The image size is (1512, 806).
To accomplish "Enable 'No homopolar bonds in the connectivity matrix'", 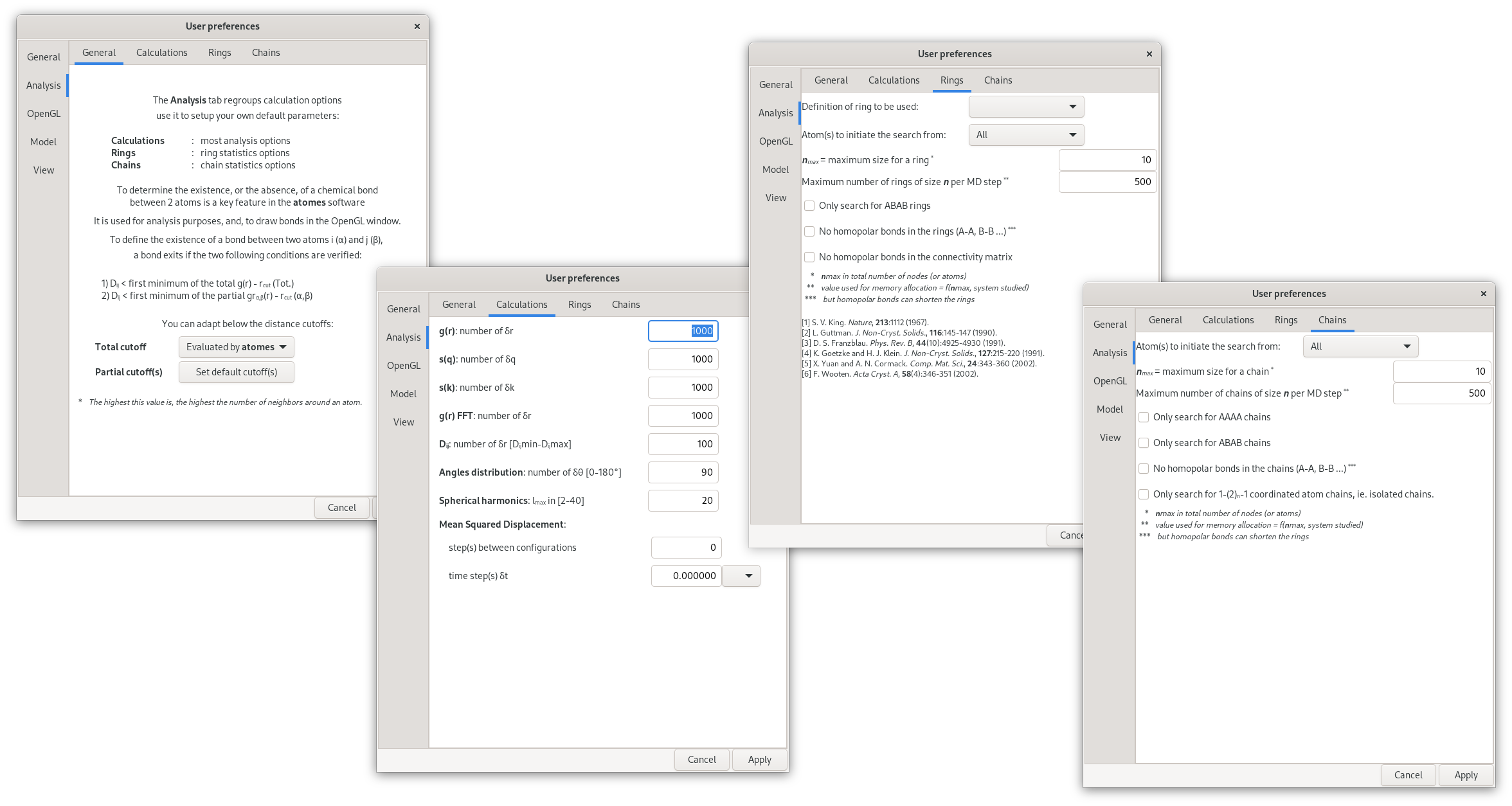I will tap(809, 256).
